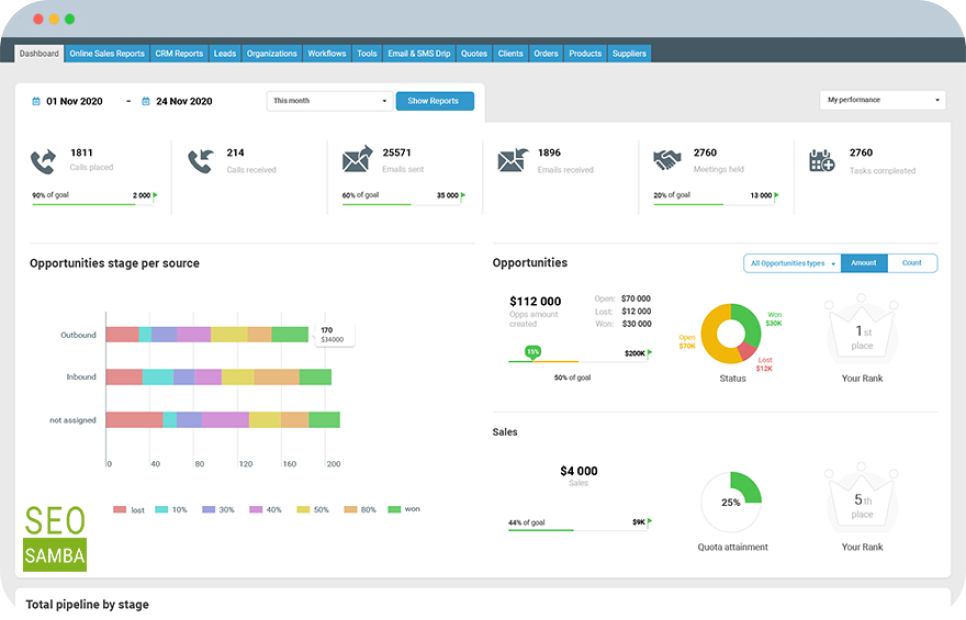Switch to the CRM Reports tab
The image size is (966, 620).
pyautogui.click(x=179, y=53)
